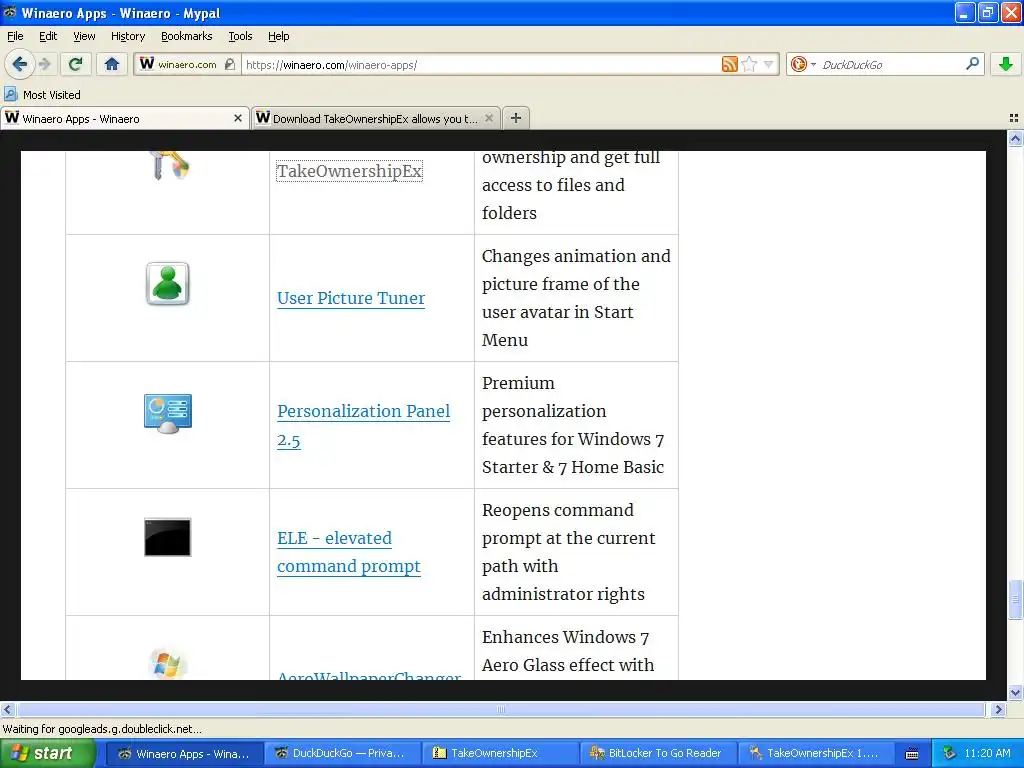This screenshot has height=768, width=1024.
Task: Click the magnifier search button
Action: click(972, 63)
